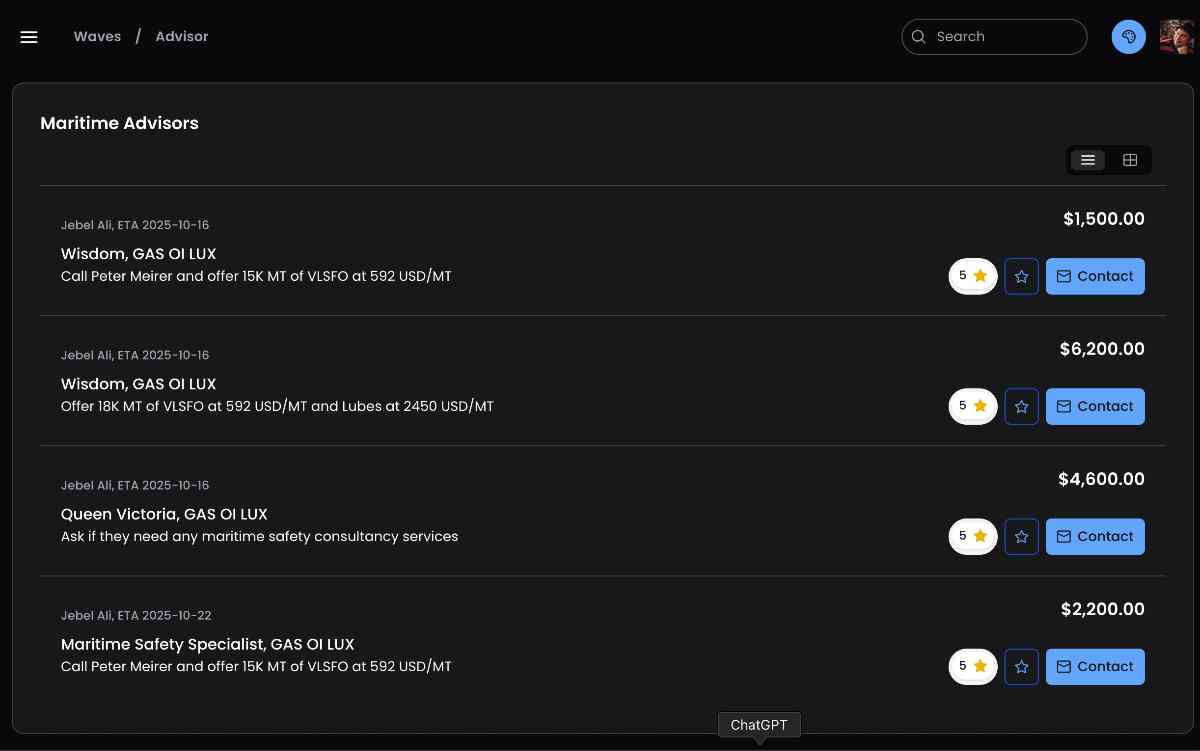Open the hamburger navigation menu
The width and height of the screenshot is (1200, 751).
[29, 37]
